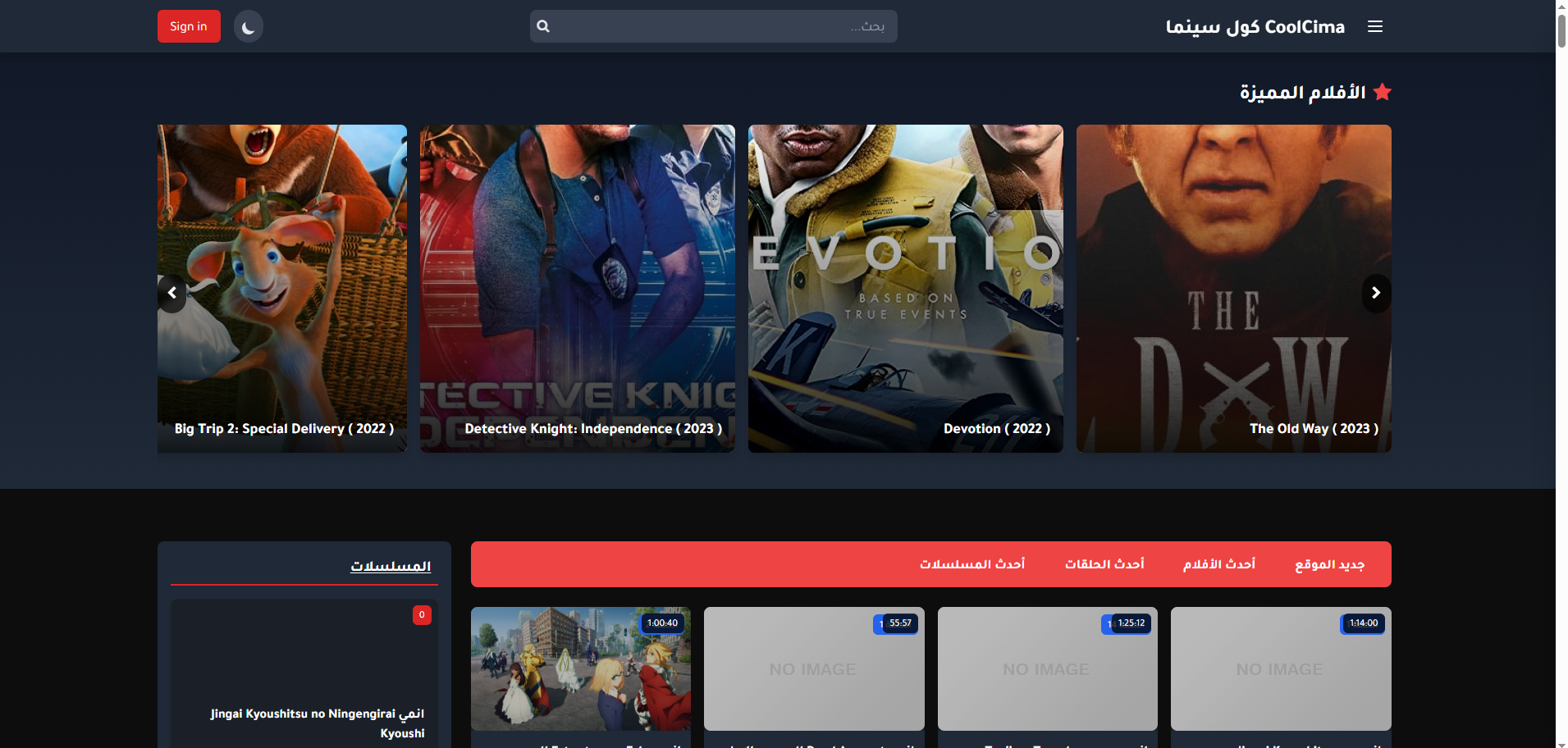This screenshot has height=748, width=1568.
Task: Click the red star featured icon
Action: click(1382, 92)
